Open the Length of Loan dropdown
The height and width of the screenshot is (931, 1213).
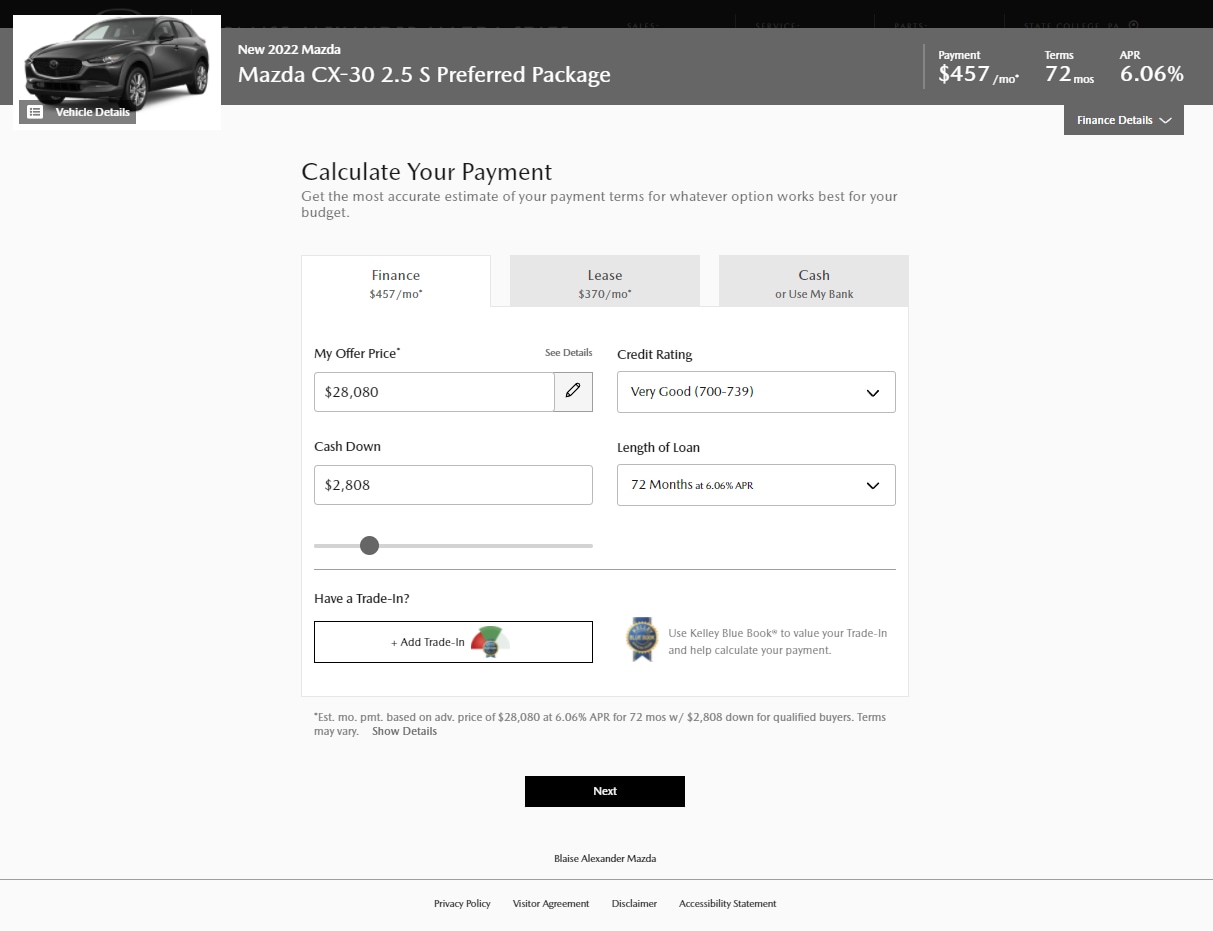point(756,485)
